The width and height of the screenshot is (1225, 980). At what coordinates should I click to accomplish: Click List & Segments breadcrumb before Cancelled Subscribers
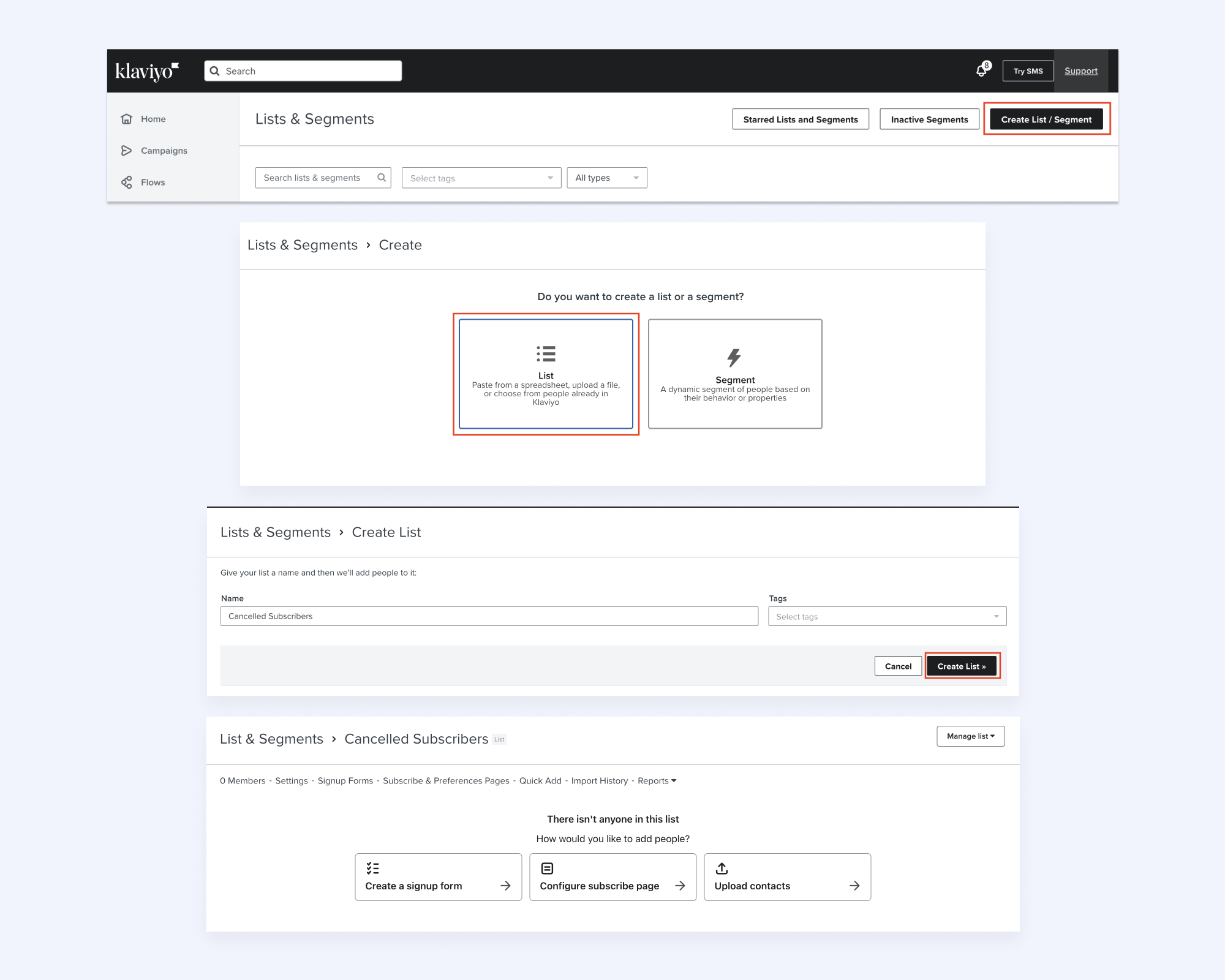(x=271, y=739)
